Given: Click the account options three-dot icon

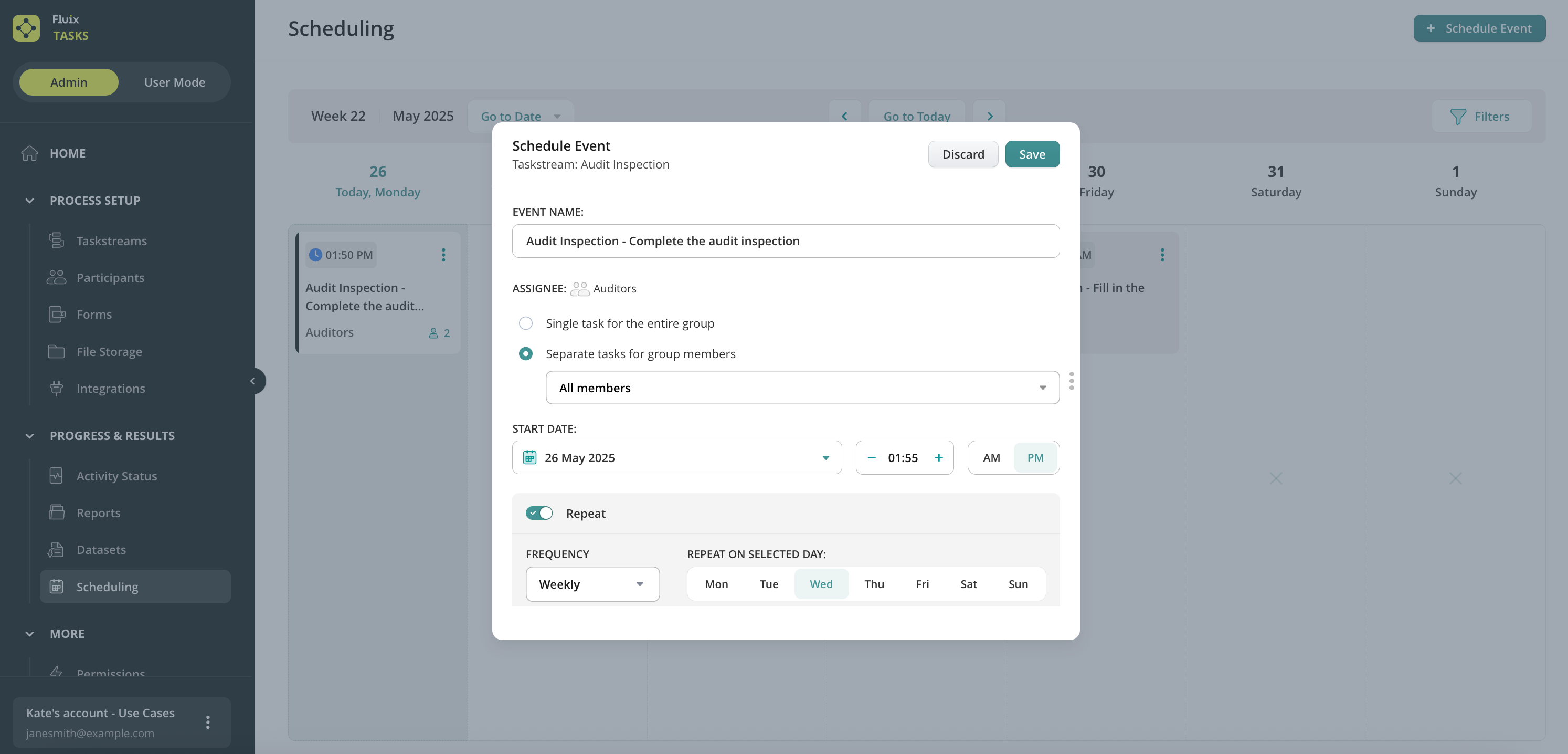Looking at the screenshot, I should (x=208, y=722).
